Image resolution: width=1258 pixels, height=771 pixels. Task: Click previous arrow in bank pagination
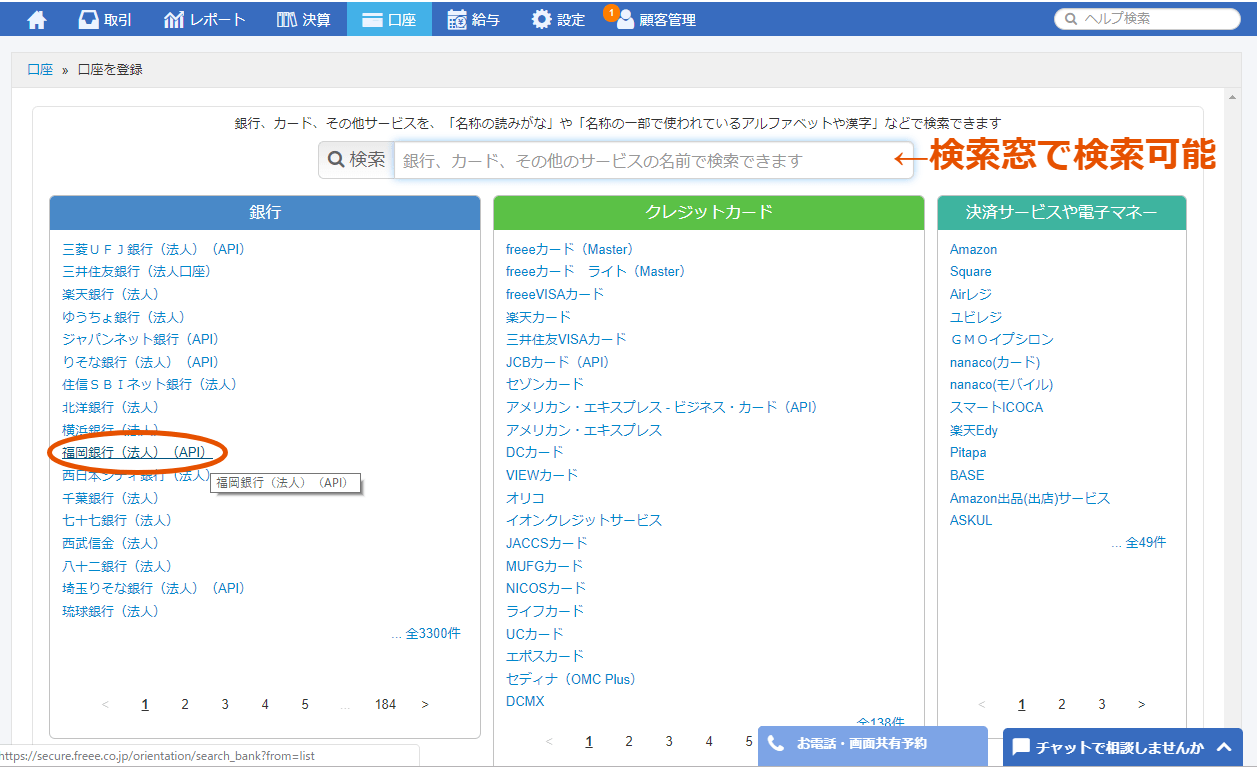point(105,704)
